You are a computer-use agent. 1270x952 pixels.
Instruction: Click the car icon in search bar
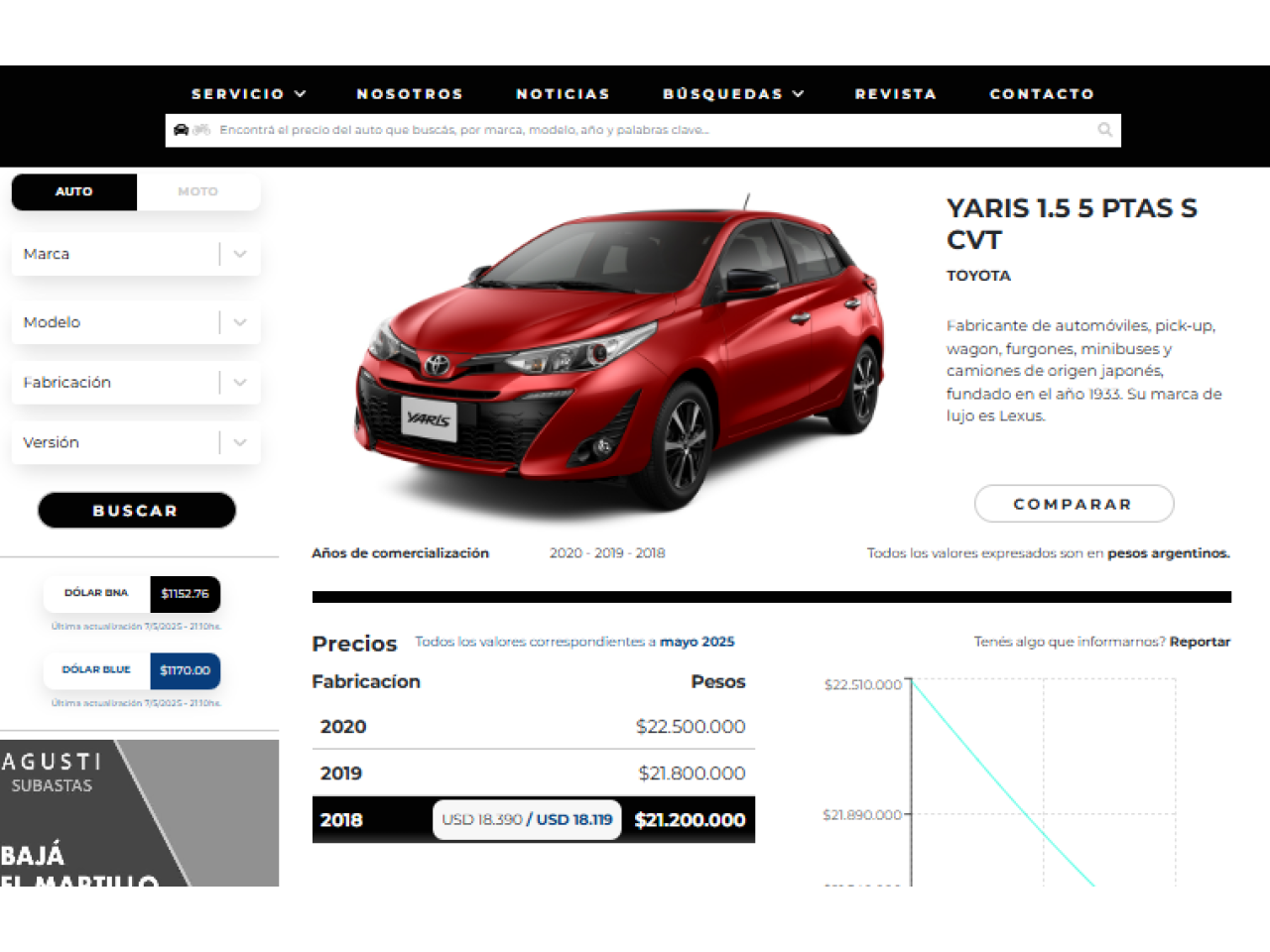pyautogui.click(x=181, y=130)
